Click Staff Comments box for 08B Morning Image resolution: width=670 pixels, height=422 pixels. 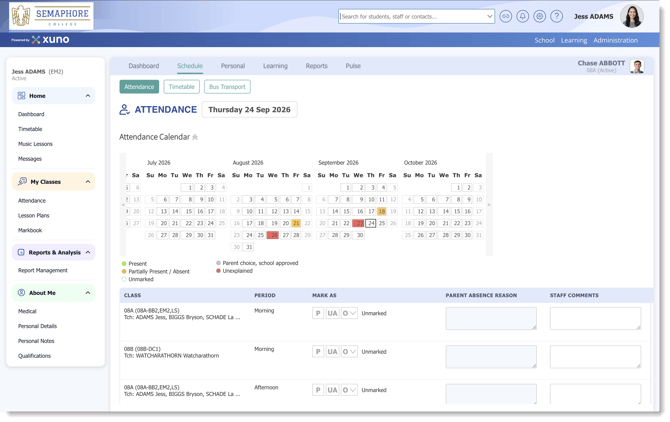click(595, 357)
